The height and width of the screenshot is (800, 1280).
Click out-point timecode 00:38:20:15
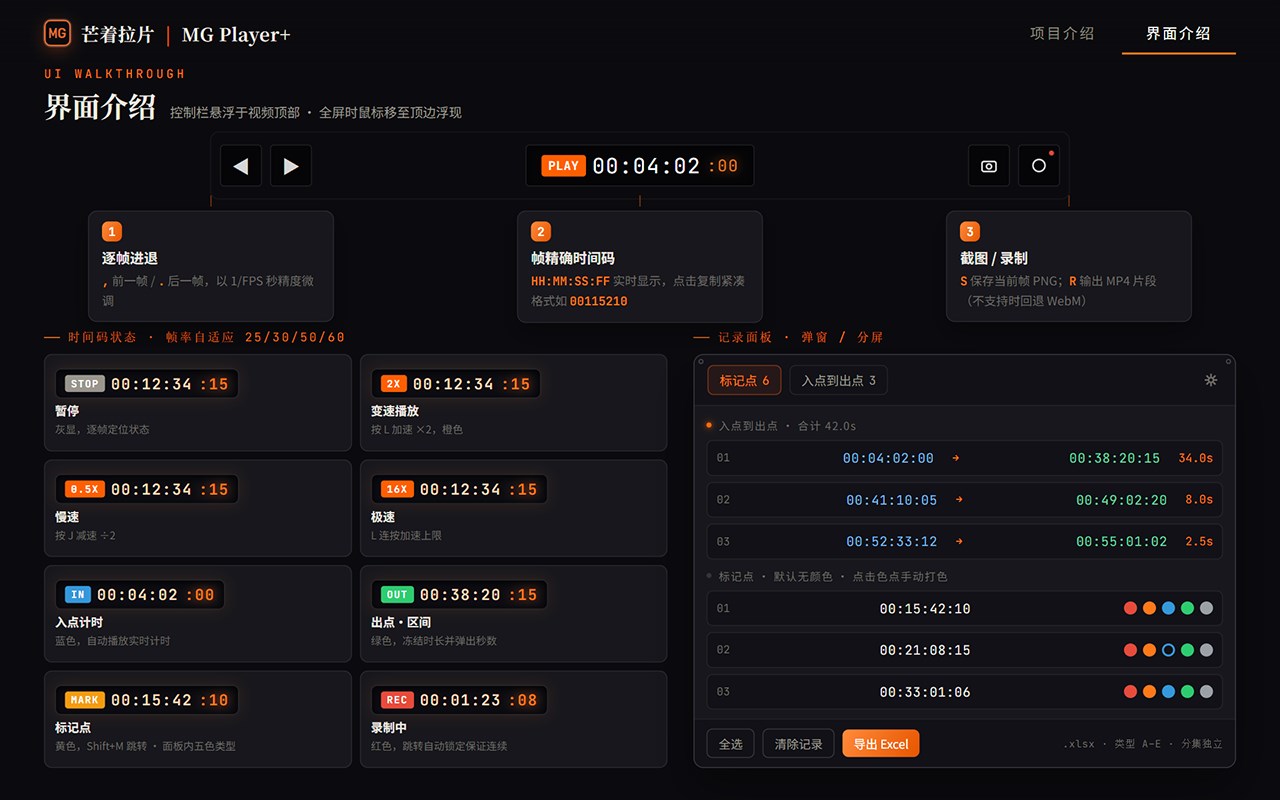1114,458
